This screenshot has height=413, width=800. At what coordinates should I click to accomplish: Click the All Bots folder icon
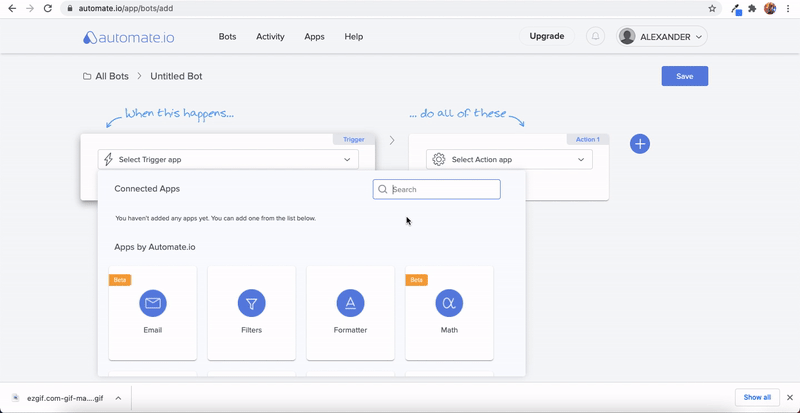click(x=87, y=77)
